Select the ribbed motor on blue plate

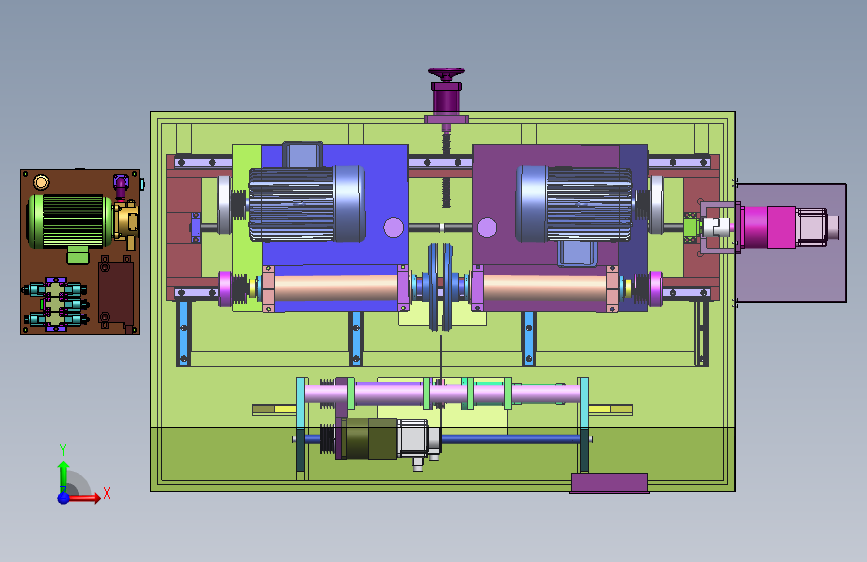tap(306, 204)
